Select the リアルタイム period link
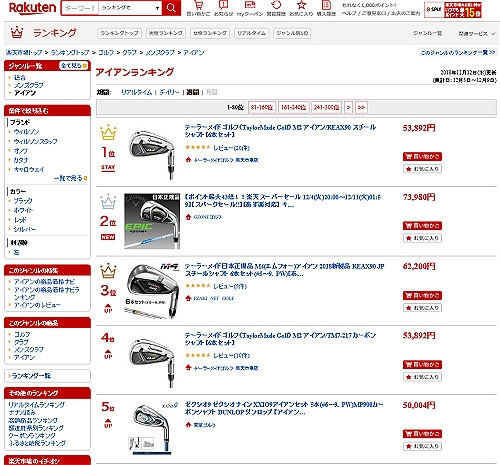 136,92
